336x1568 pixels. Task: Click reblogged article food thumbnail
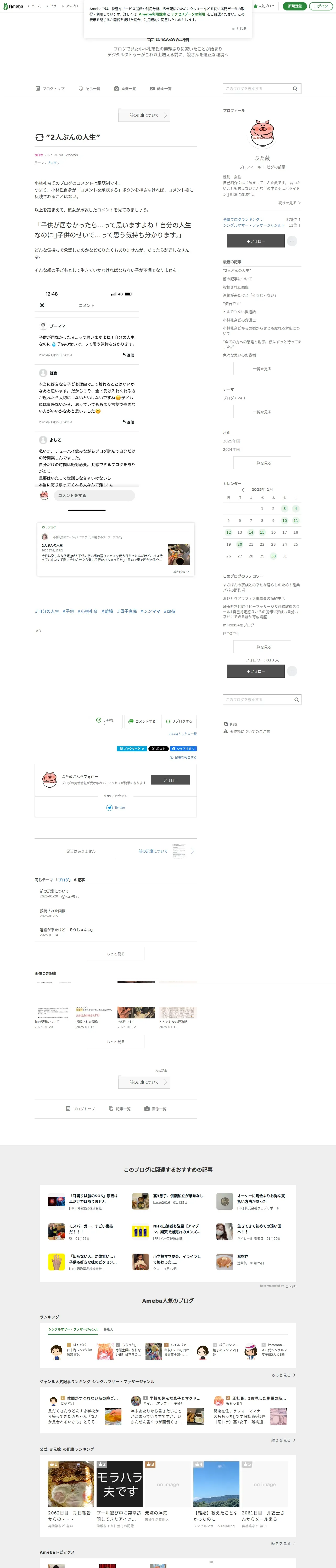pos(179,555)
